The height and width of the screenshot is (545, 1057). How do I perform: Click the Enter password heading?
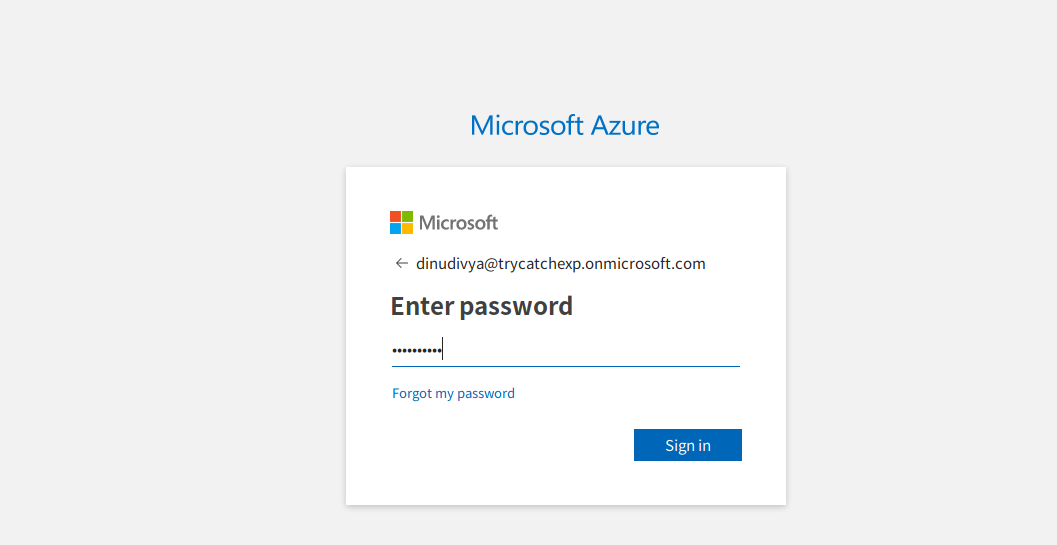tap(481, 306)
